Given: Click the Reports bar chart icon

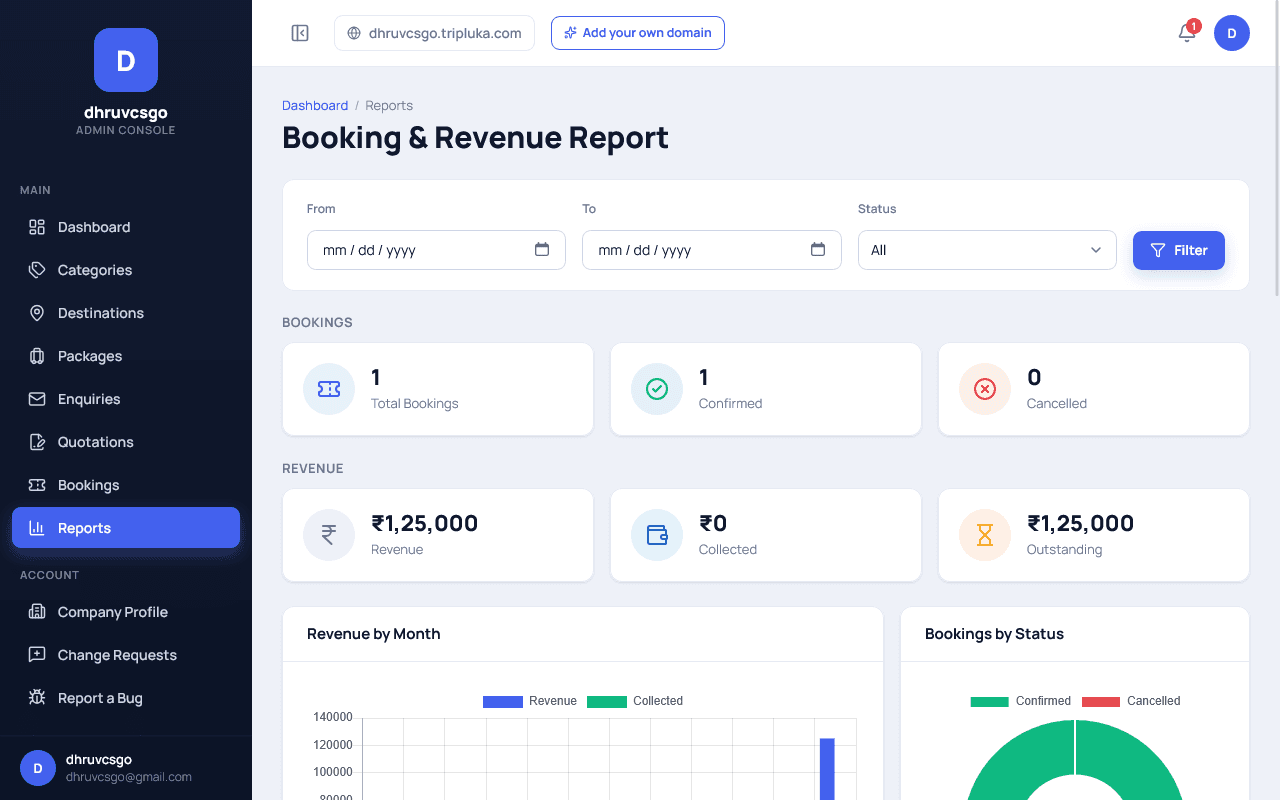Looking at the screenshot, I should (x=37, y=528).
